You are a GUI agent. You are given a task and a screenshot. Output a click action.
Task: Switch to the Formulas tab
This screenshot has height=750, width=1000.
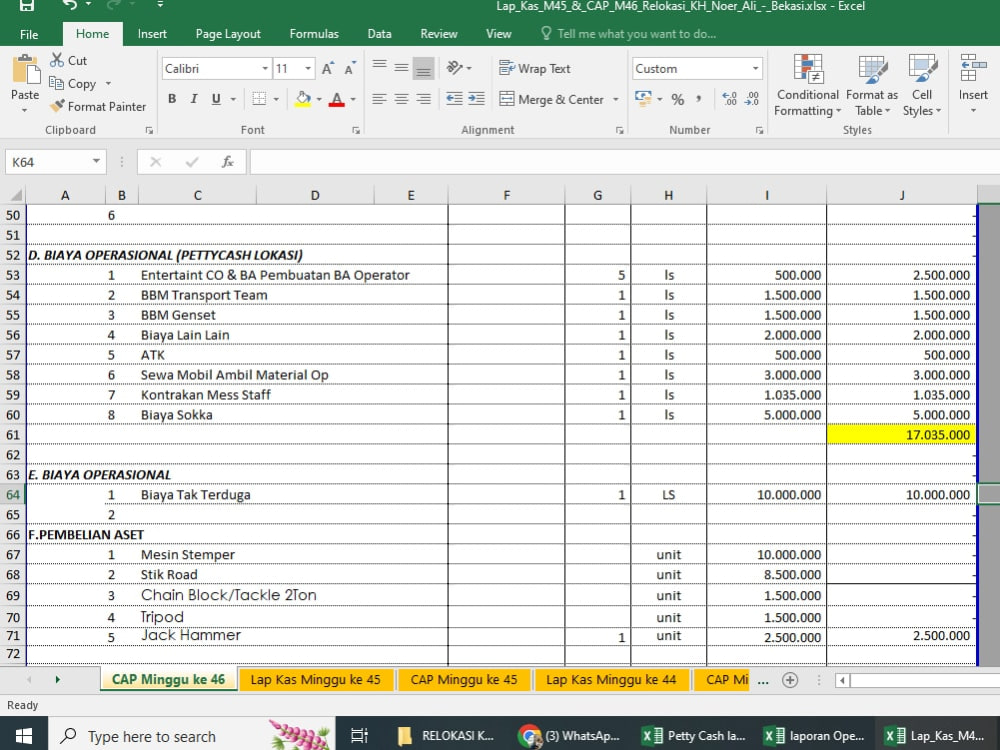[314, 34]
